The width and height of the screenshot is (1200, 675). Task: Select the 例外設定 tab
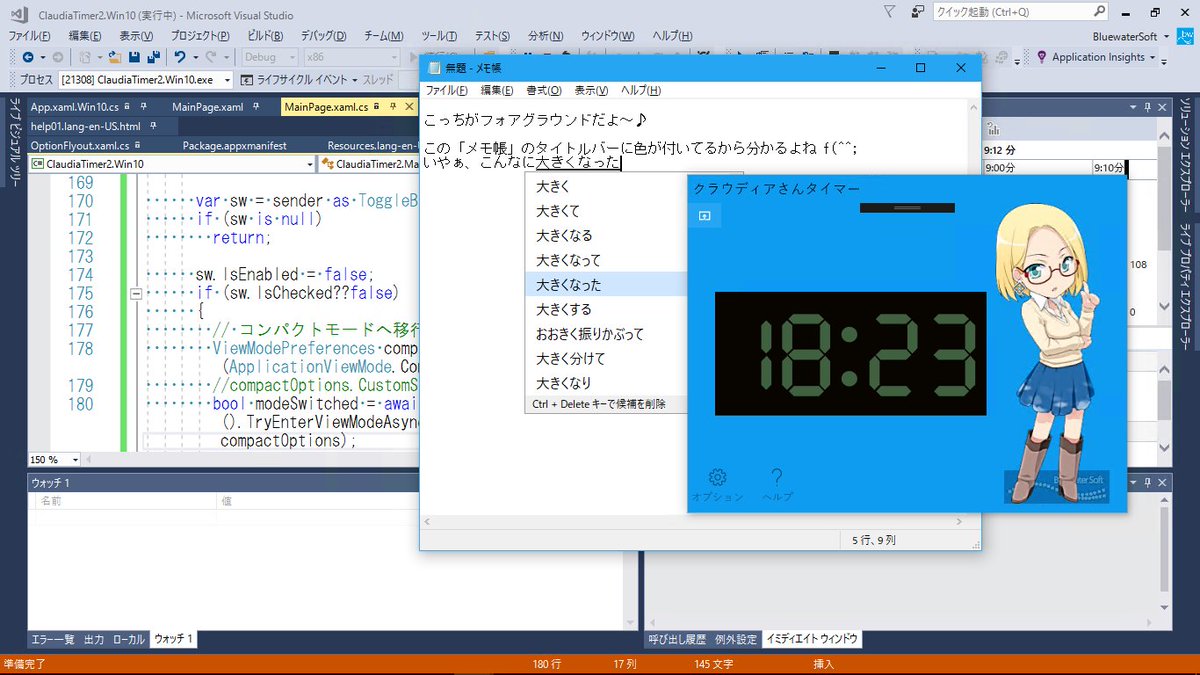point(737,639)
